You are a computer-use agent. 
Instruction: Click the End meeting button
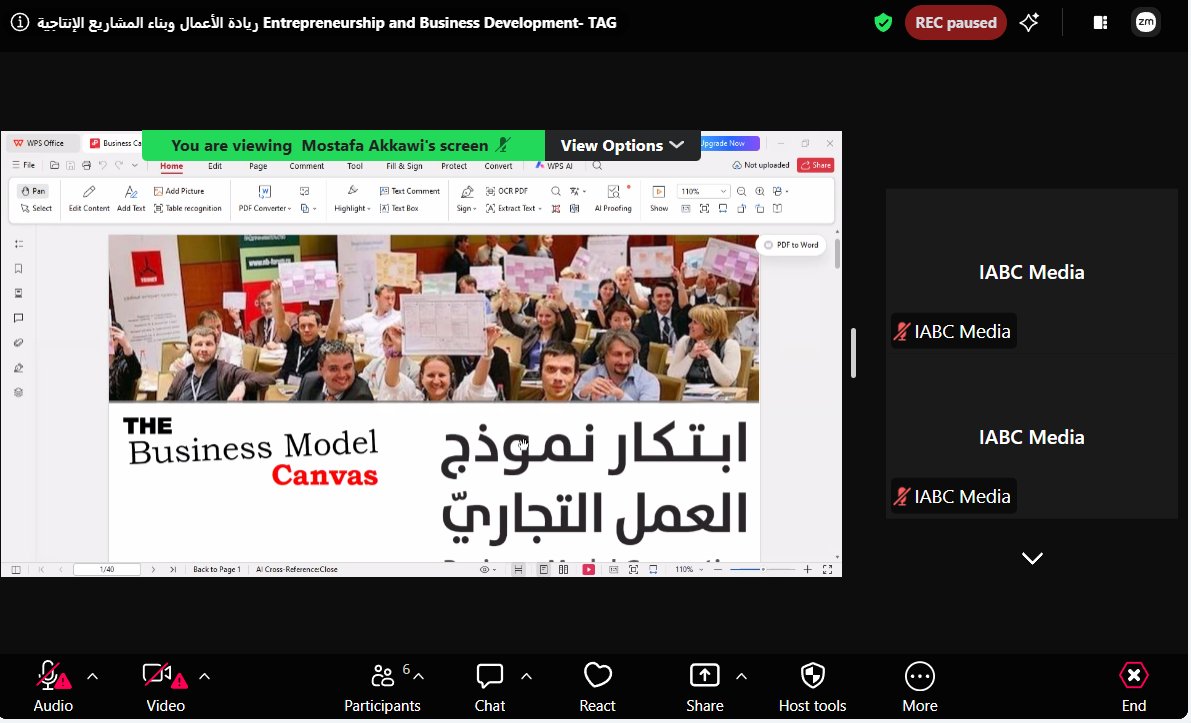click(x=1133, y=686)
